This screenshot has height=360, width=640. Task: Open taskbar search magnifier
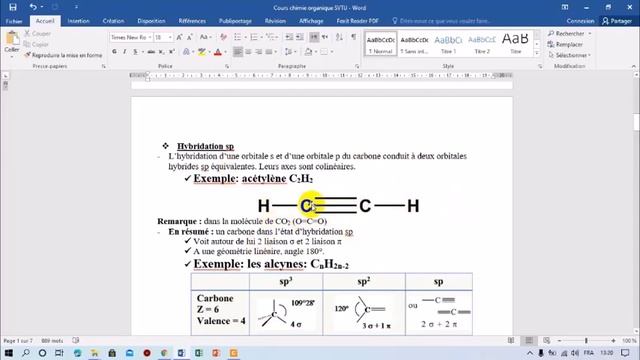(x=25, y=353)
